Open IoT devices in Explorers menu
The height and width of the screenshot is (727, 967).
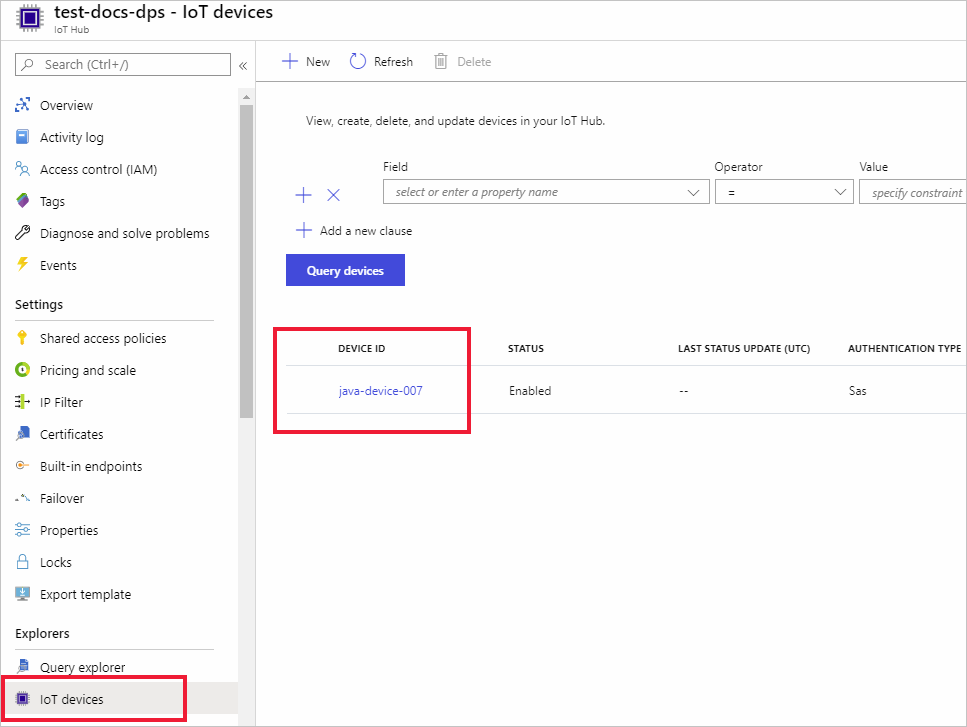pos(71,699)
